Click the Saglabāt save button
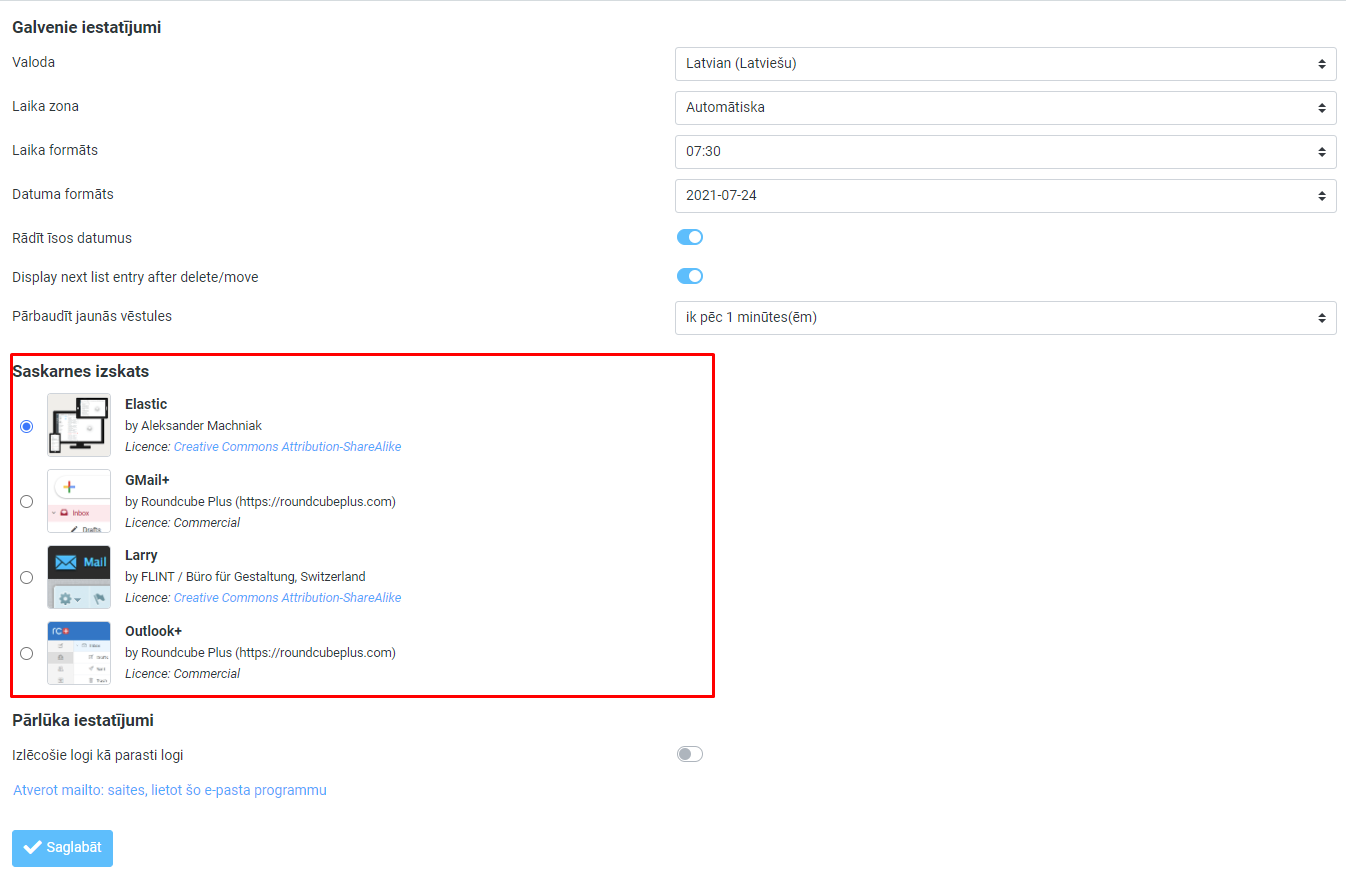 pyautogui.click(x=62, y=848)
